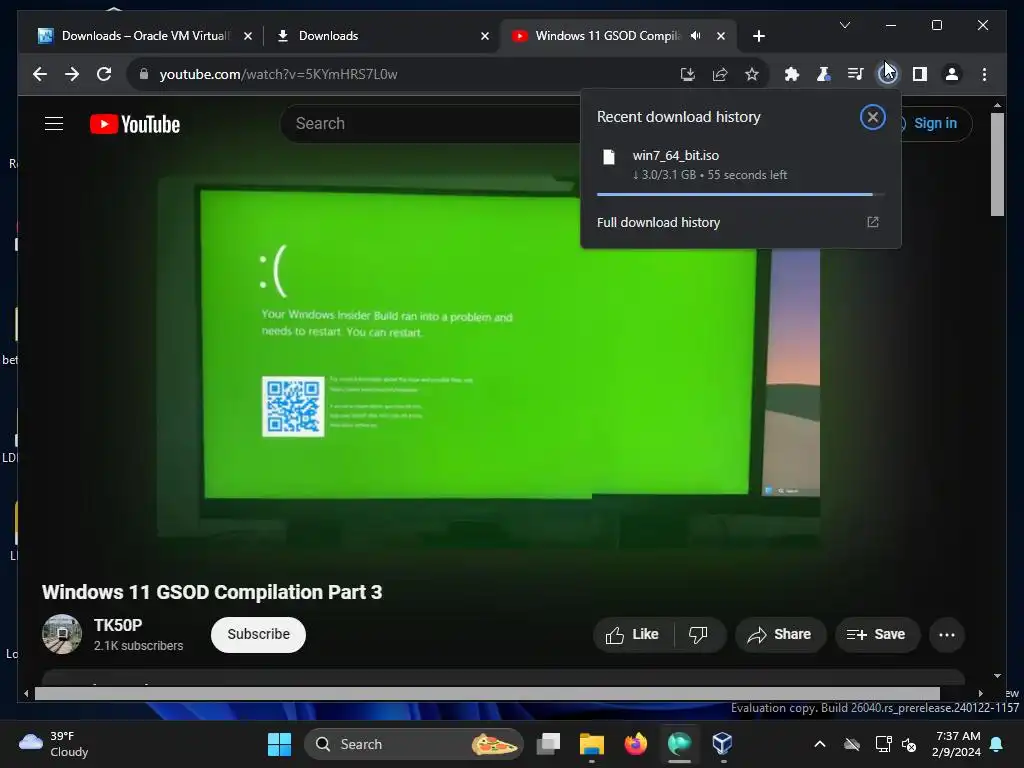This screenshot has height=768, width=1024.
Task: Share the video
Action: (x=780, y=635)
